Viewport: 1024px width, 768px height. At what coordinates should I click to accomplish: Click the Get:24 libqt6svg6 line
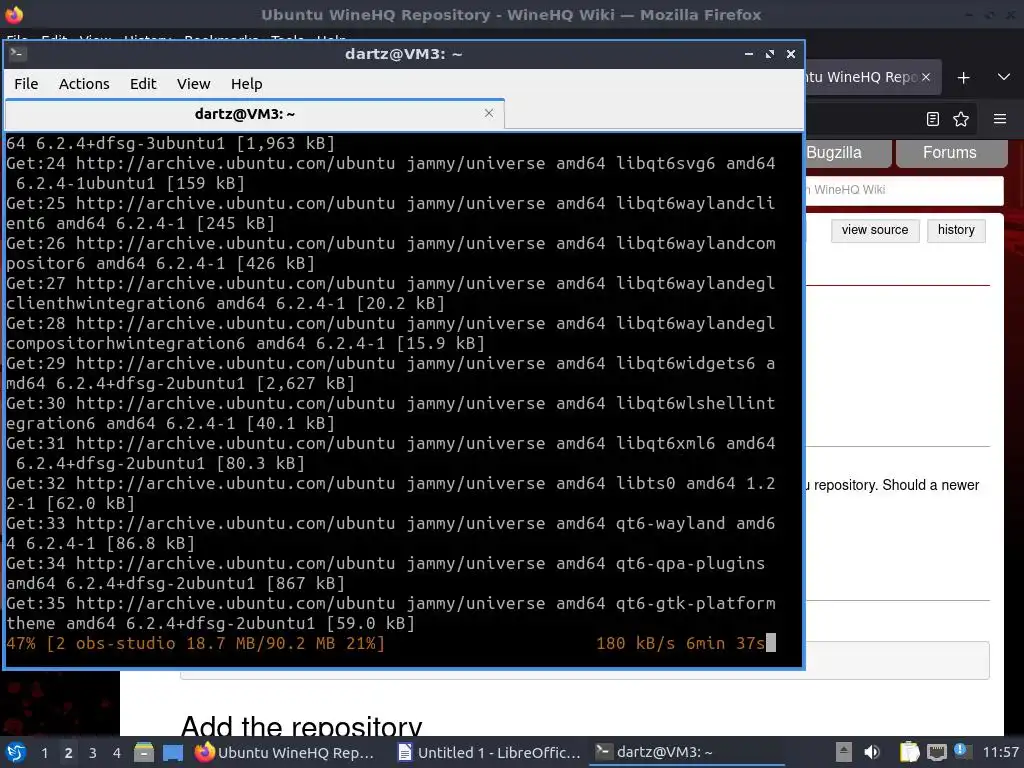point(391,173)
